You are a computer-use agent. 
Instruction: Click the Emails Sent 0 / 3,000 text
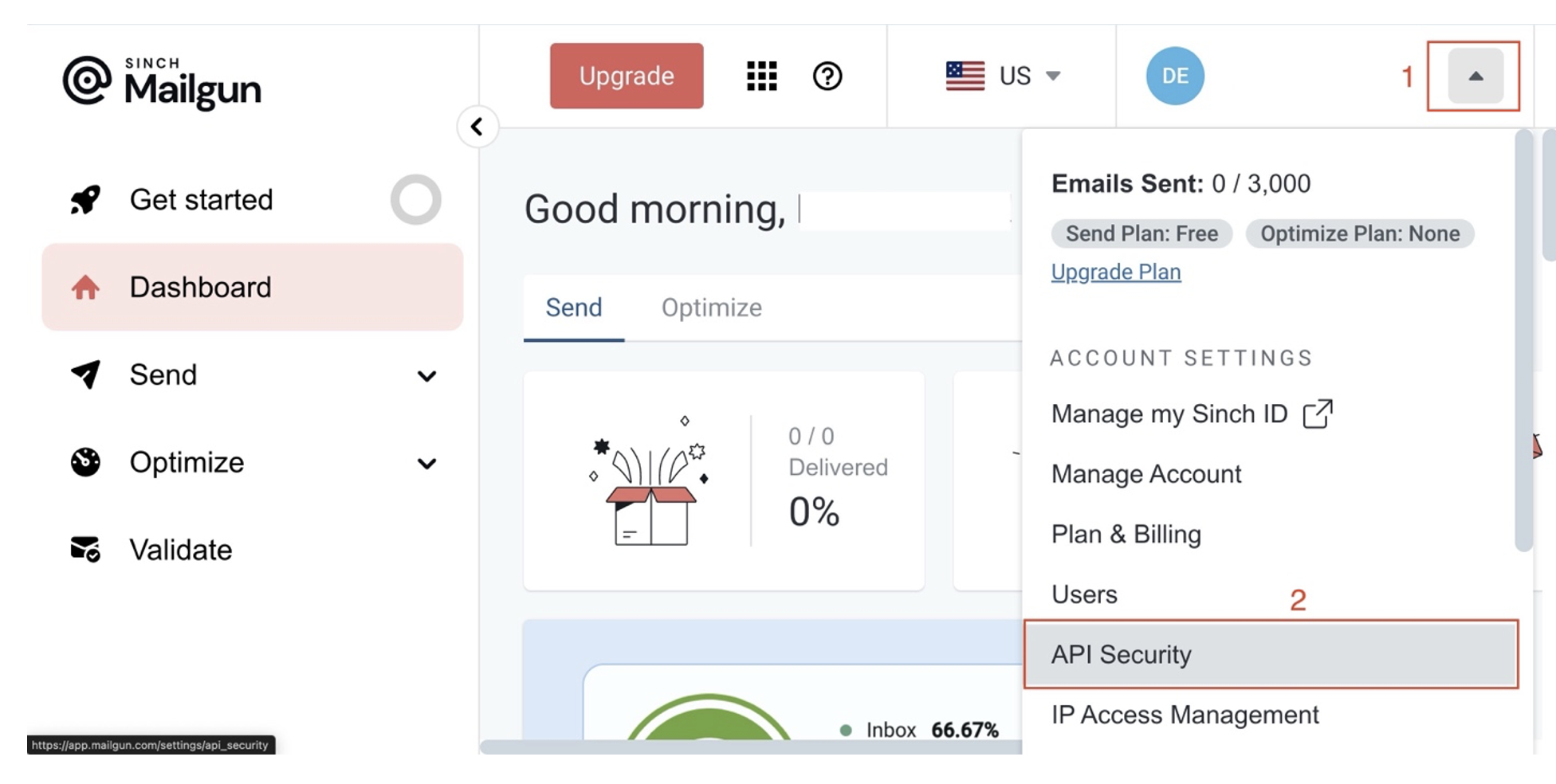(1181, 183)
